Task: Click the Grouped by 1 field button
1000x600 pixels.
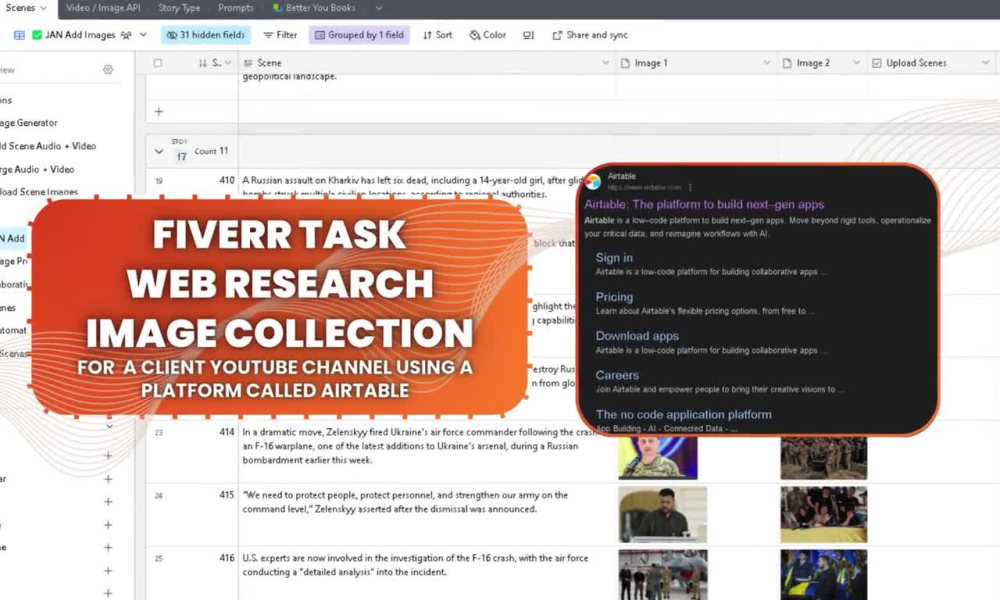Action: coord(359,35)
